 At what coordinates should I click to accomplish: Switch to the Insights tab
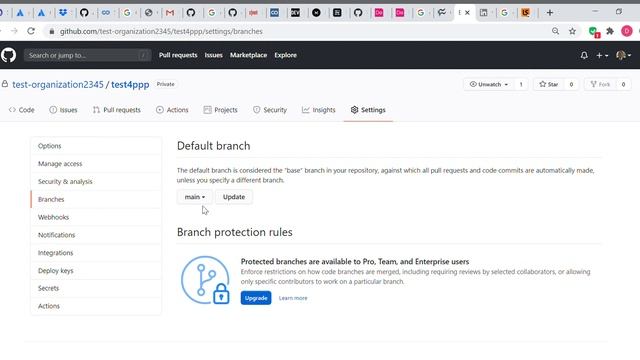pyautogui.click(x=318, y=110)
